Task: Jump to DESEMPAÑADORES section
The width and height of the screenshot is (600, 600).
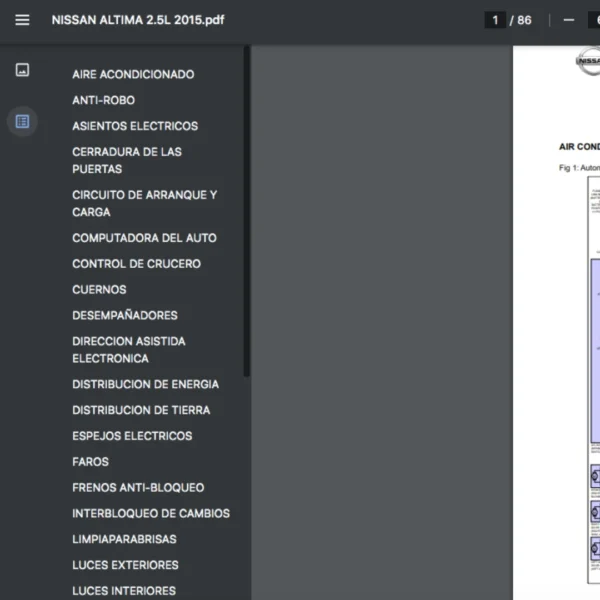Action: click(x=125, y=315)
